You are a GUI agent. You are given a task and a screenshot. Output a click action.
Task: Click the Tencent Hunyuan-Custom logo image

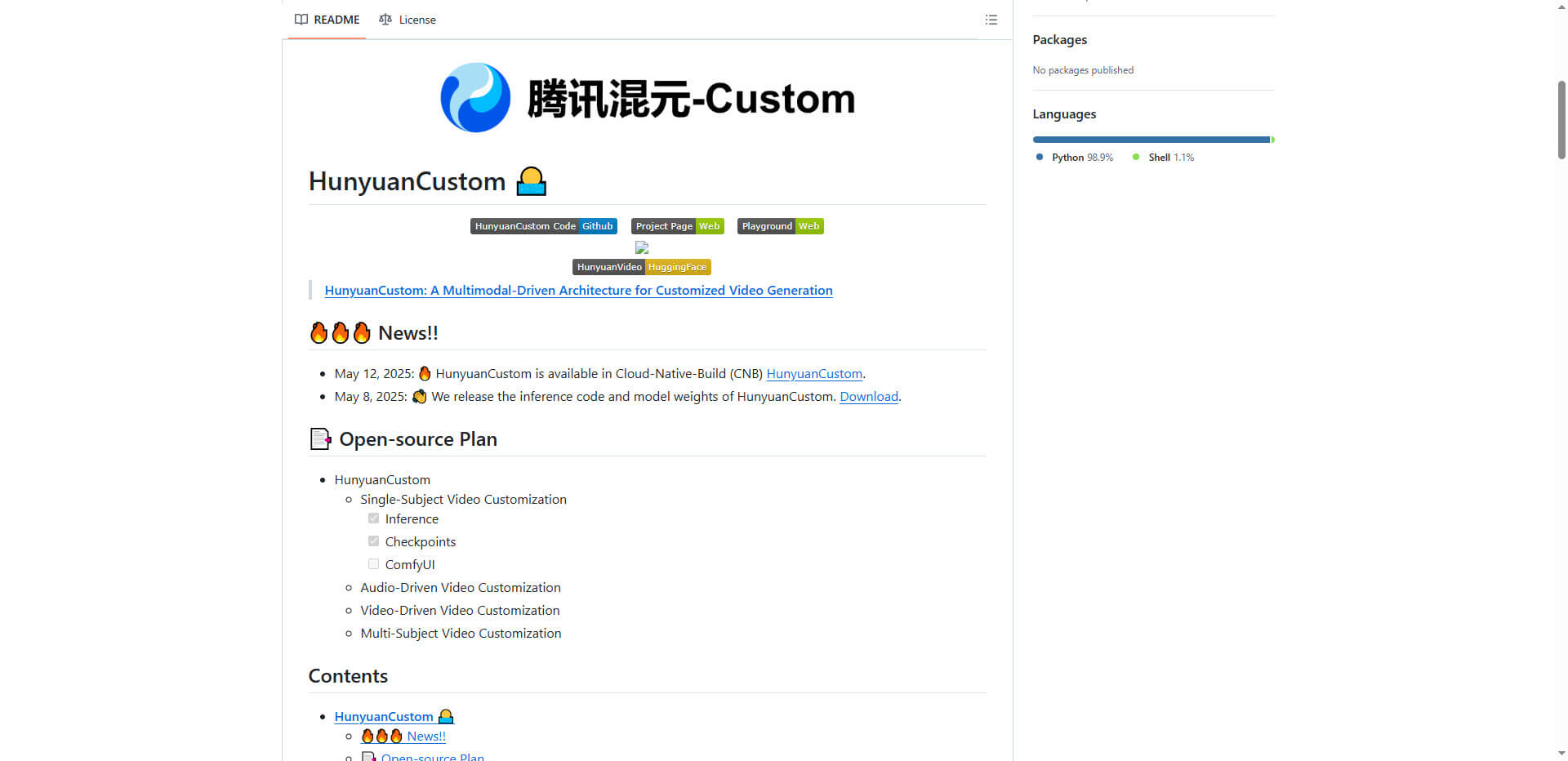point(647,98)
